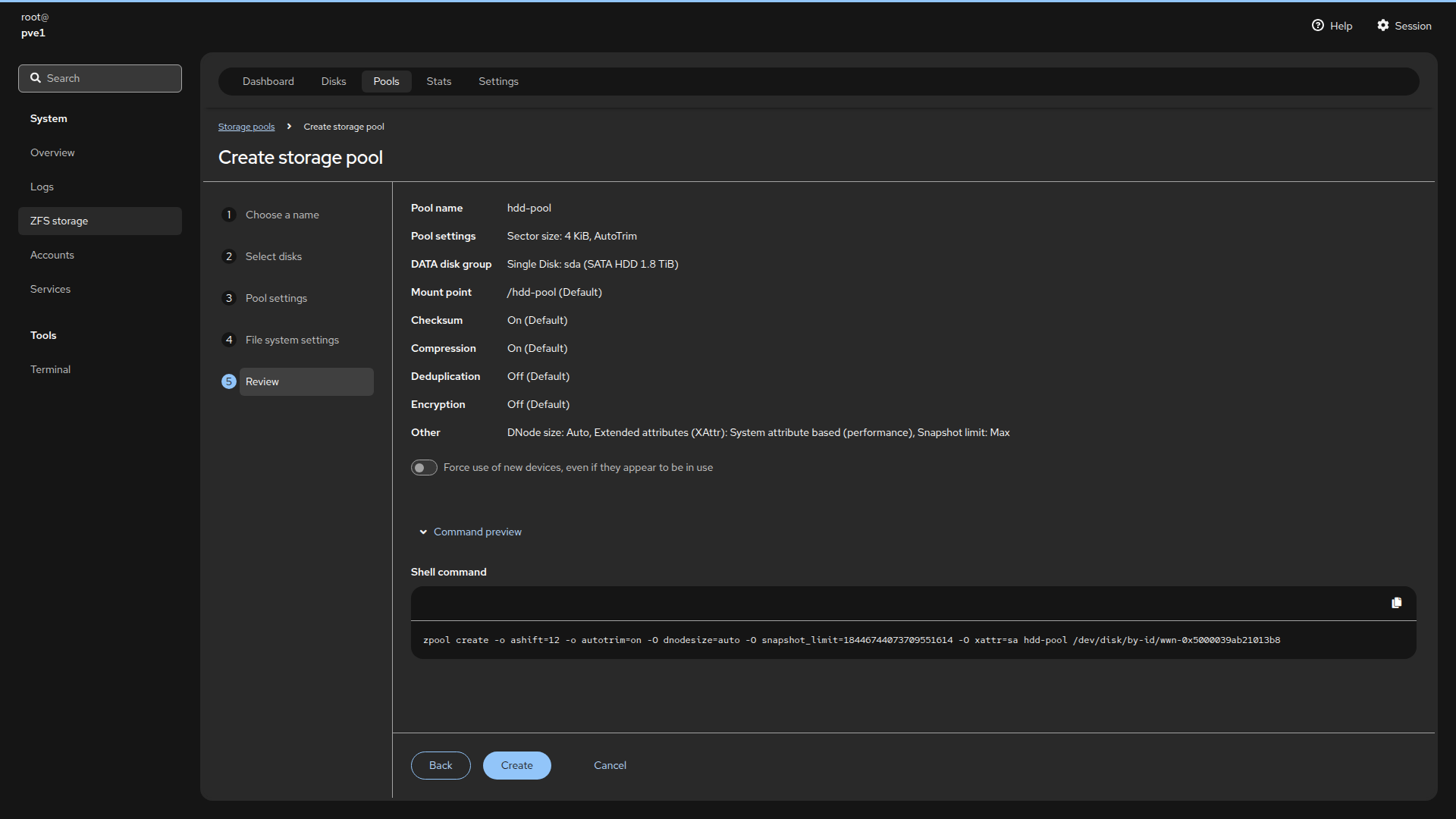Click step 2 number circle
Screen dimensions: 1456x819
pyautogui.click(x=229, y=256)
